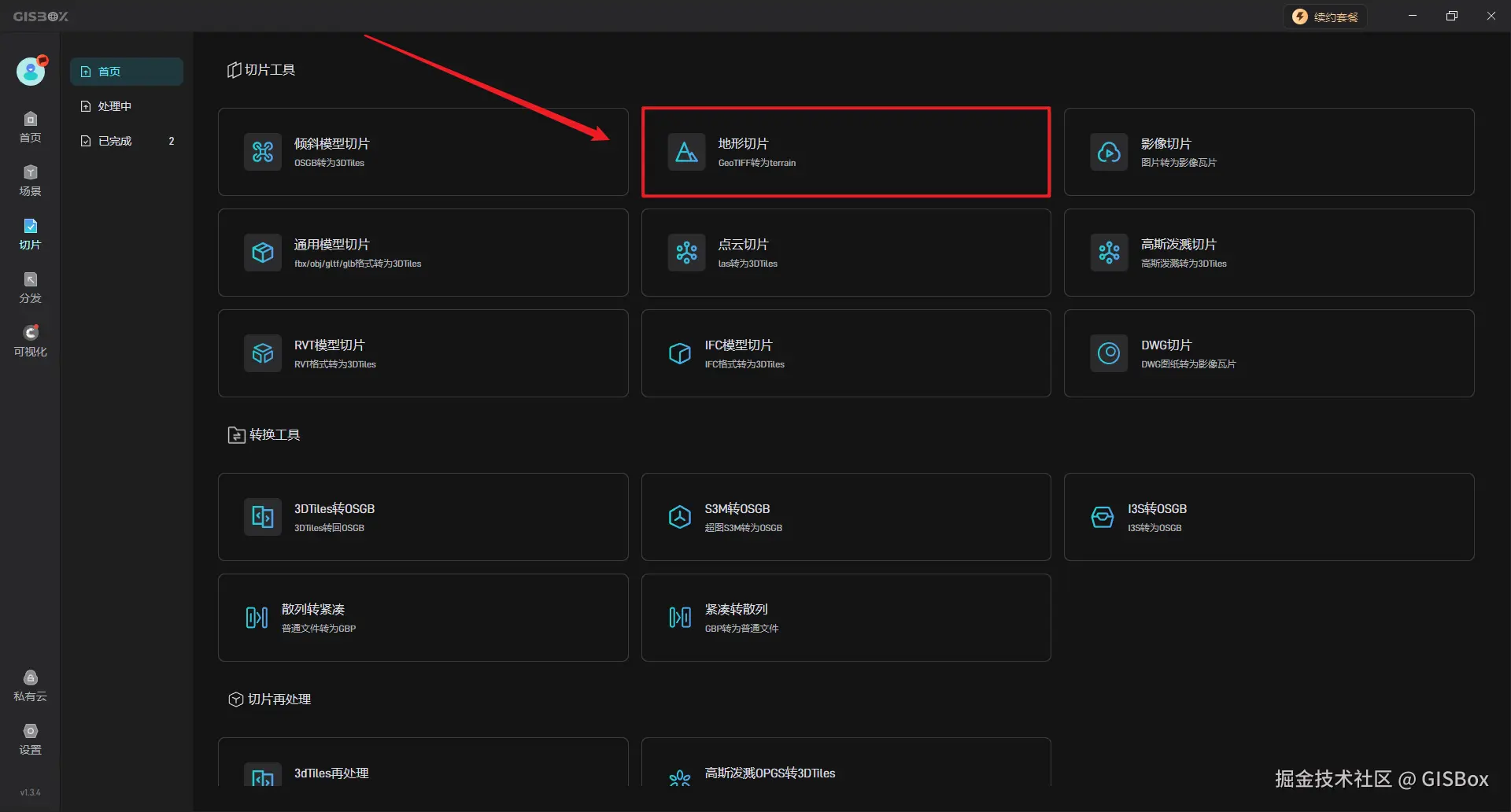Viewport: 1511px width, 812px height.
Task: Click the las转为3DTiles description
Action: (748, 264)
